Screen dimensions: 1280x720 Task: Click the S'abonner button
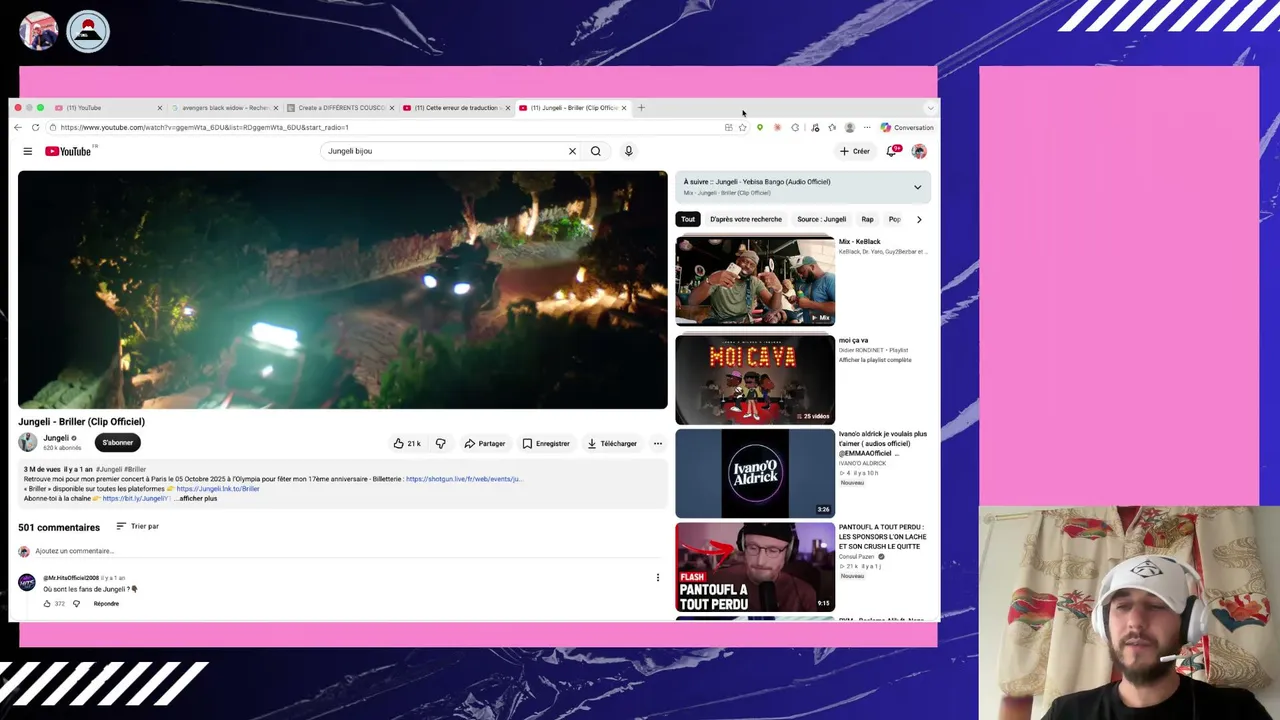point(117,443)
